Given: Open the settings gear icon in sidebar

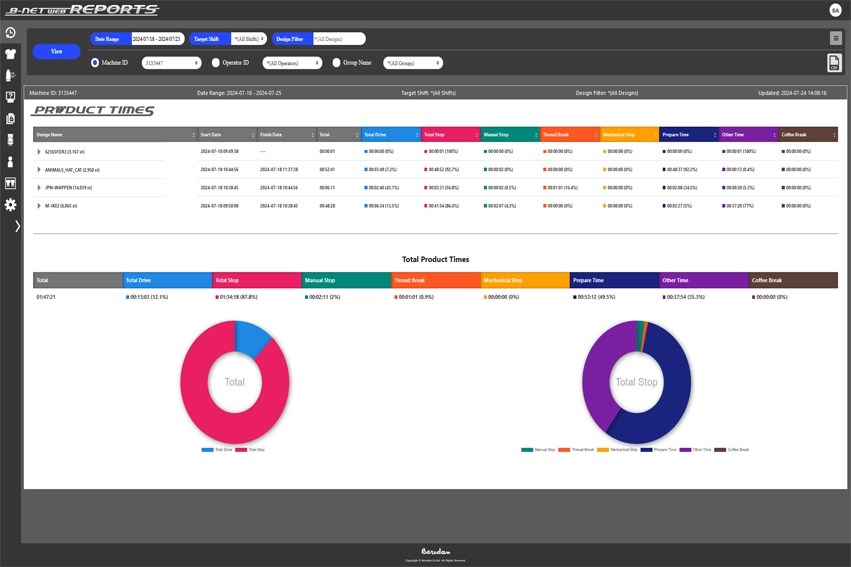Looking at the screenshot, I should 10,205.
